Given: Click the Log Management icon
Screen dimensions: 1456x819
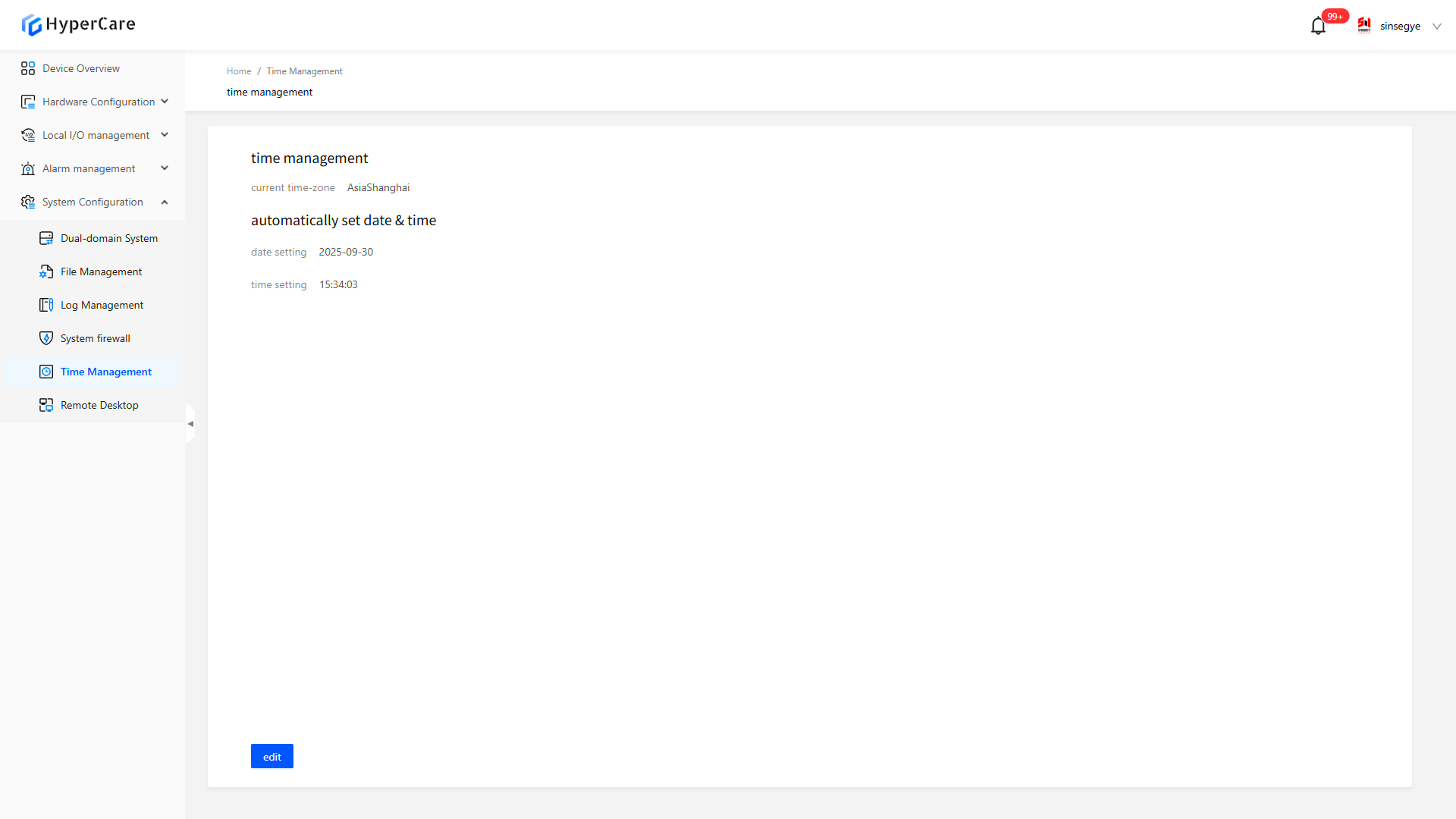Looking at the screenshot, I should coord(46,305).
